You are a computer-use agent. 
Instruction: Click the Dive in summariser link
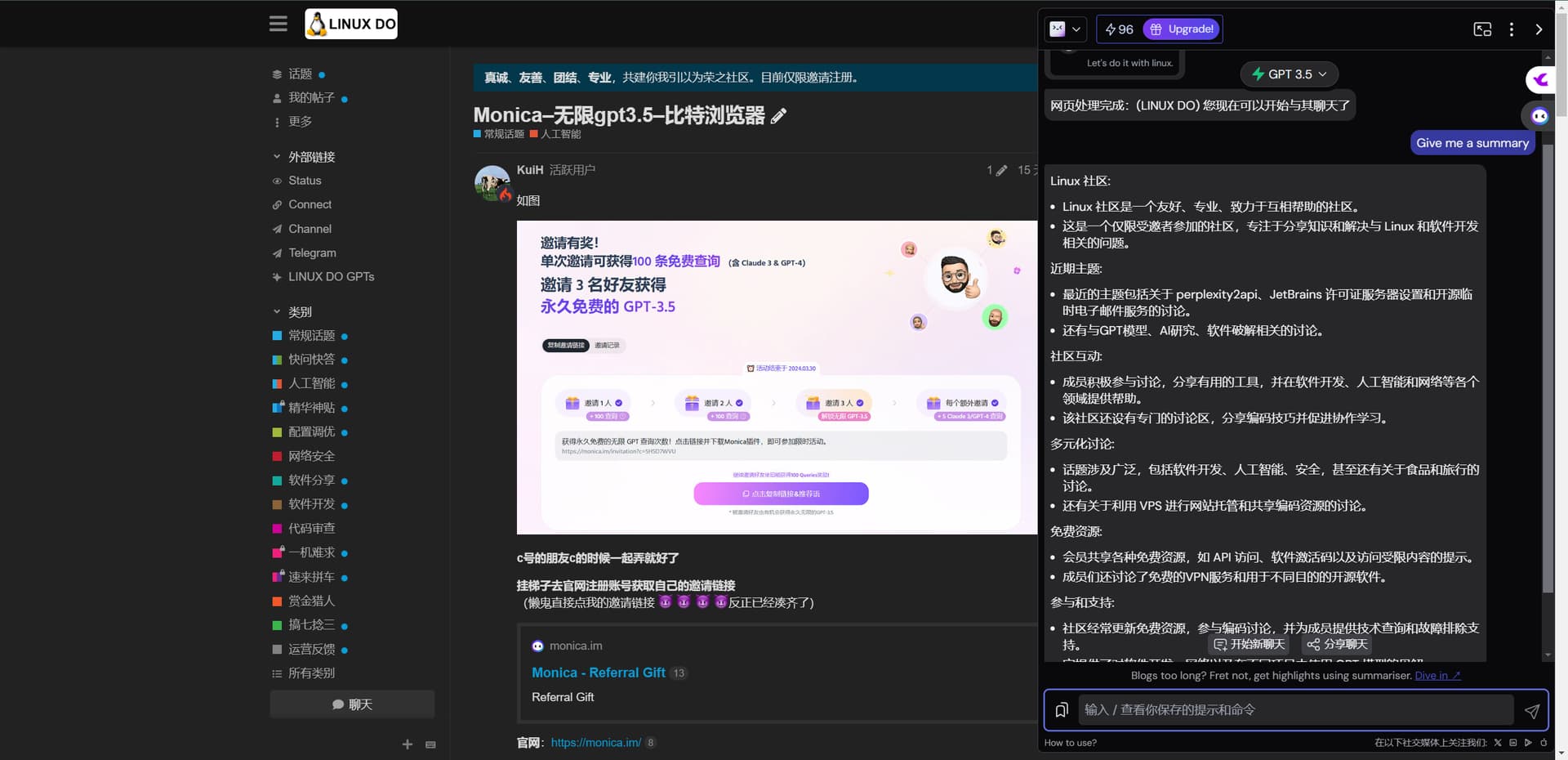coord(1437,676)
